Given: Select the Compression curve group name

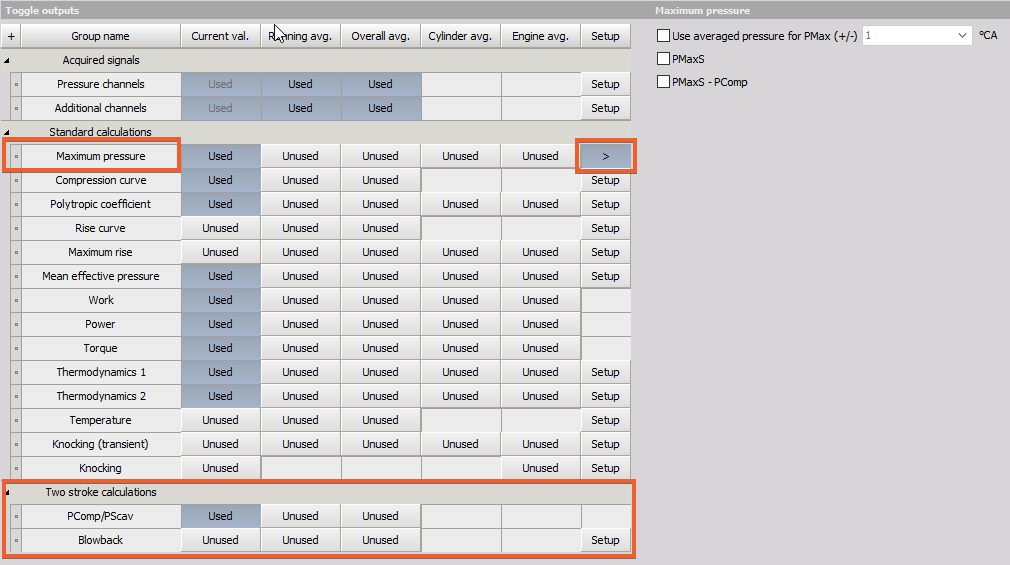Looking at the screenshot, I should tap(100, 180).
